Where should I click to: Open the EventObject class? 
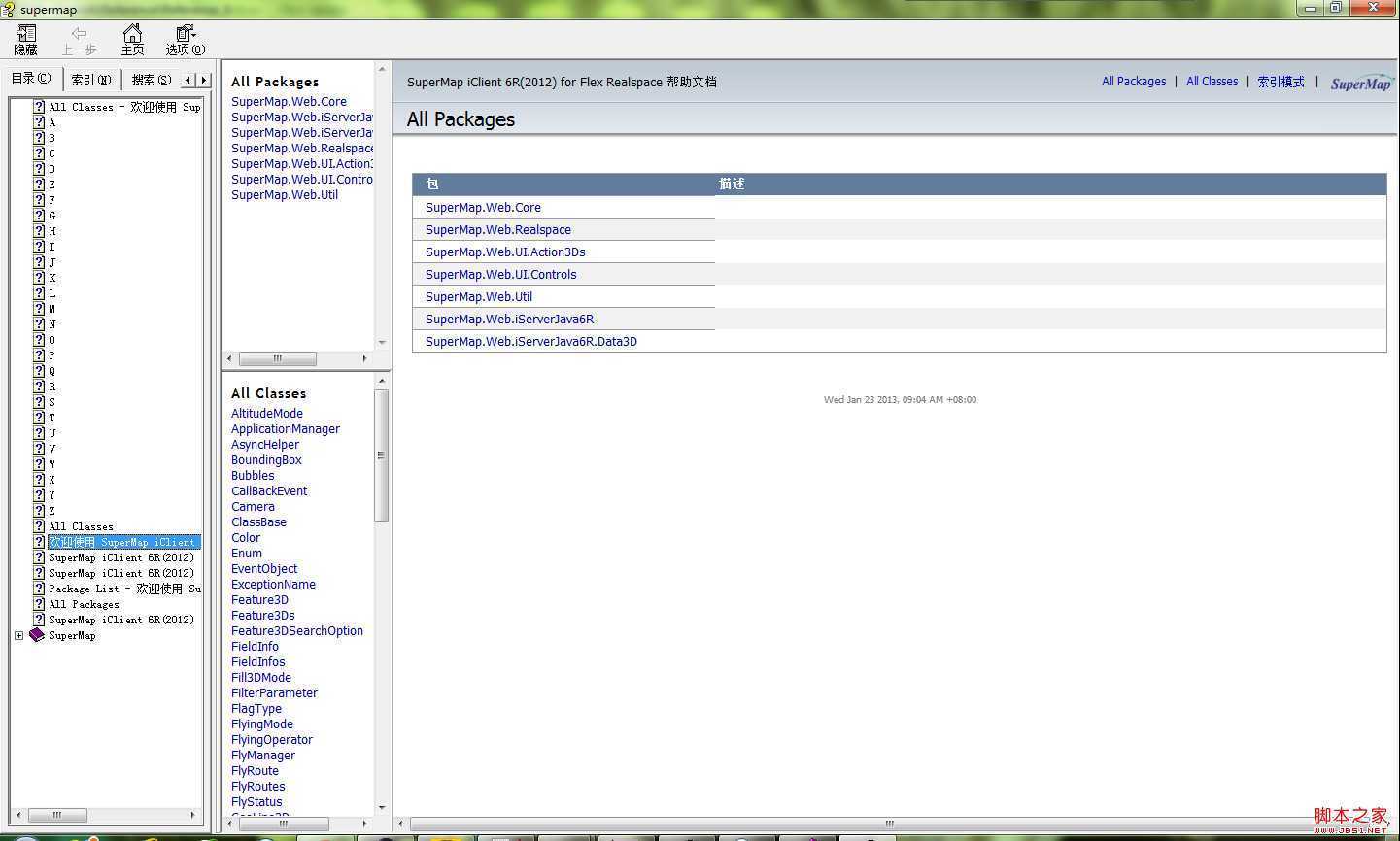pyautogui.click(x=264, y=568)
